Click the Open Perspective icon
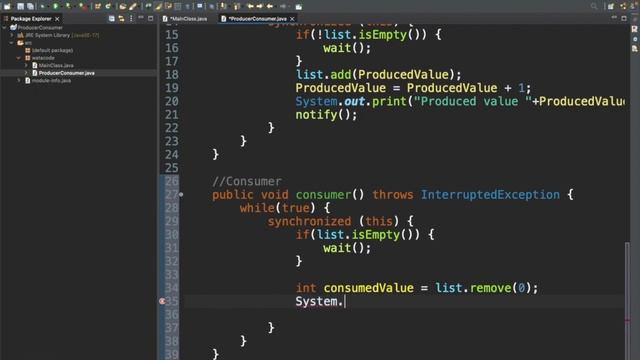This screenshot has width=640, height=360. pos(611,6)
